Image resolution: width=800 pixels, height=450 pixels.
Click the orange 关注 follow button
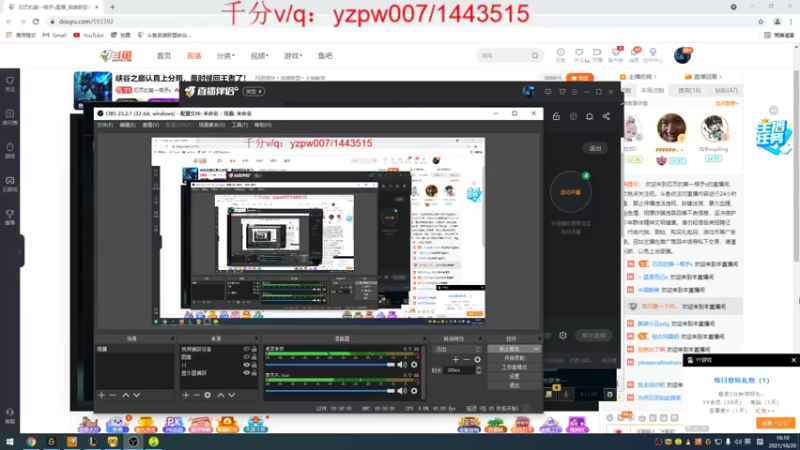pyautogui.click(x=580, y=78)
